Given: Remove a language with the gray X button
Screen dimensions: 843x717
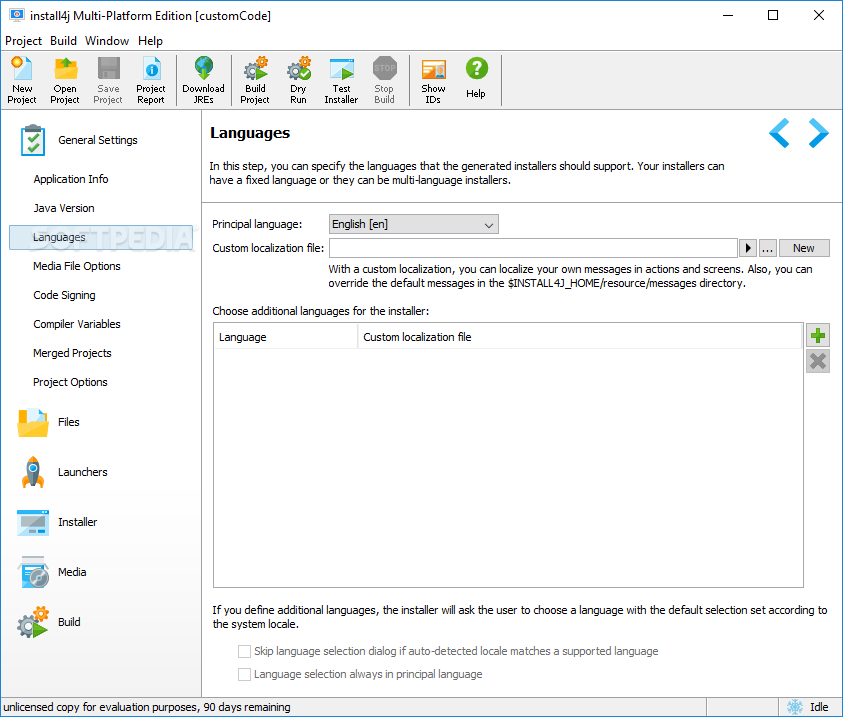Looking at the screenshot, I should click(818, 361).
